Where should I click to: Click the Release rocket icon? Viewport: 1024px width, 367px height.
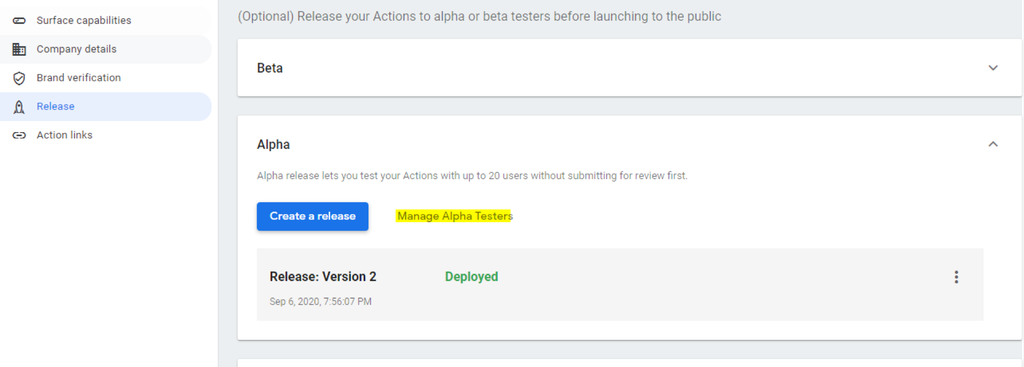click(x=19, y=106)
